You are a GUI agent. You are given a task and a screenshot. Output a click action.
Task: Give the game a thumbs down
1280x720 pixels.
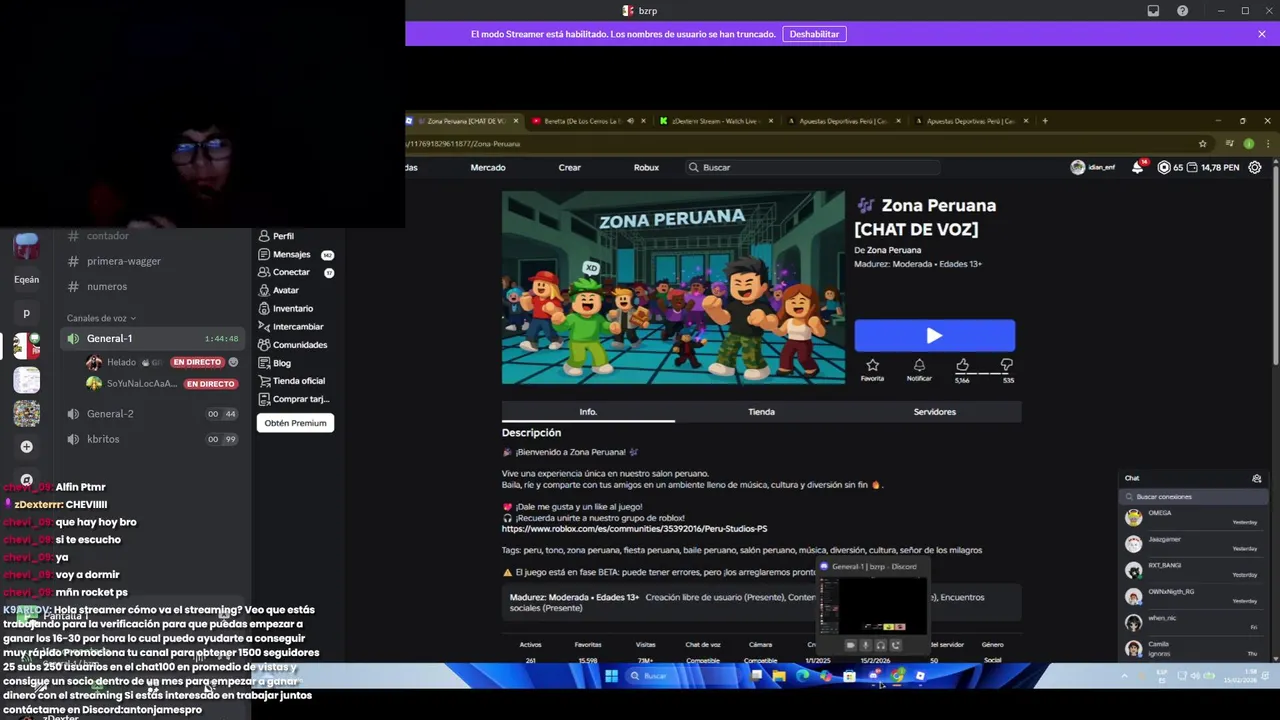[1007, 365]
